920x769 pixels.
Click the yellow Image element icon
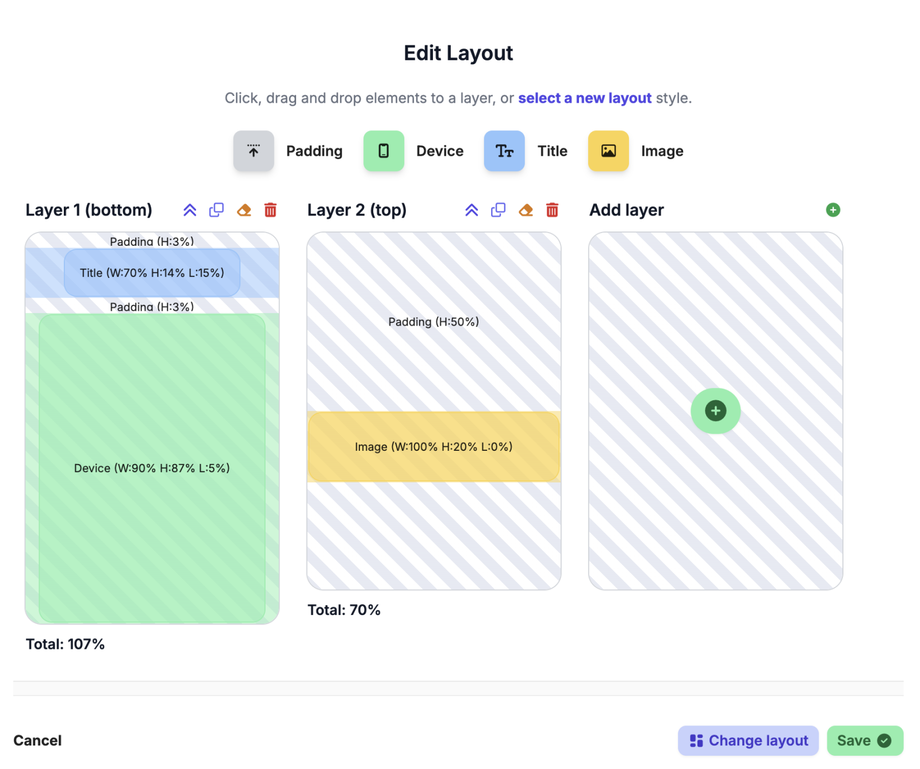(608, 151)
